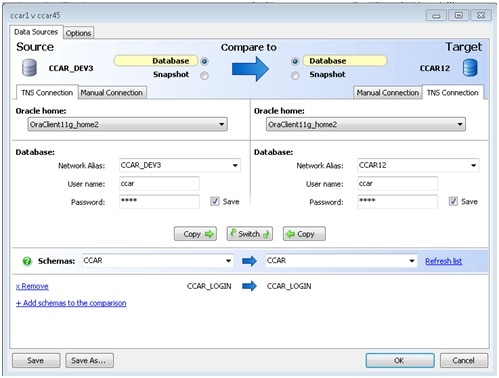Close the ccar1 v ccar45 window
499x378 pixels.
(481, 15)
